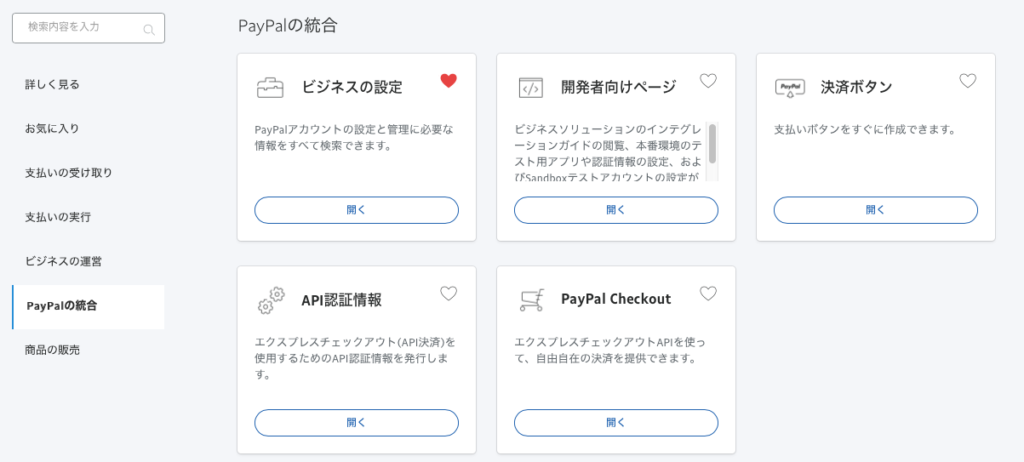This screenshot has width=1024, height=462.
Task: Click the shopping cart icon for PayPal Checkout
Action: point(530,300)
